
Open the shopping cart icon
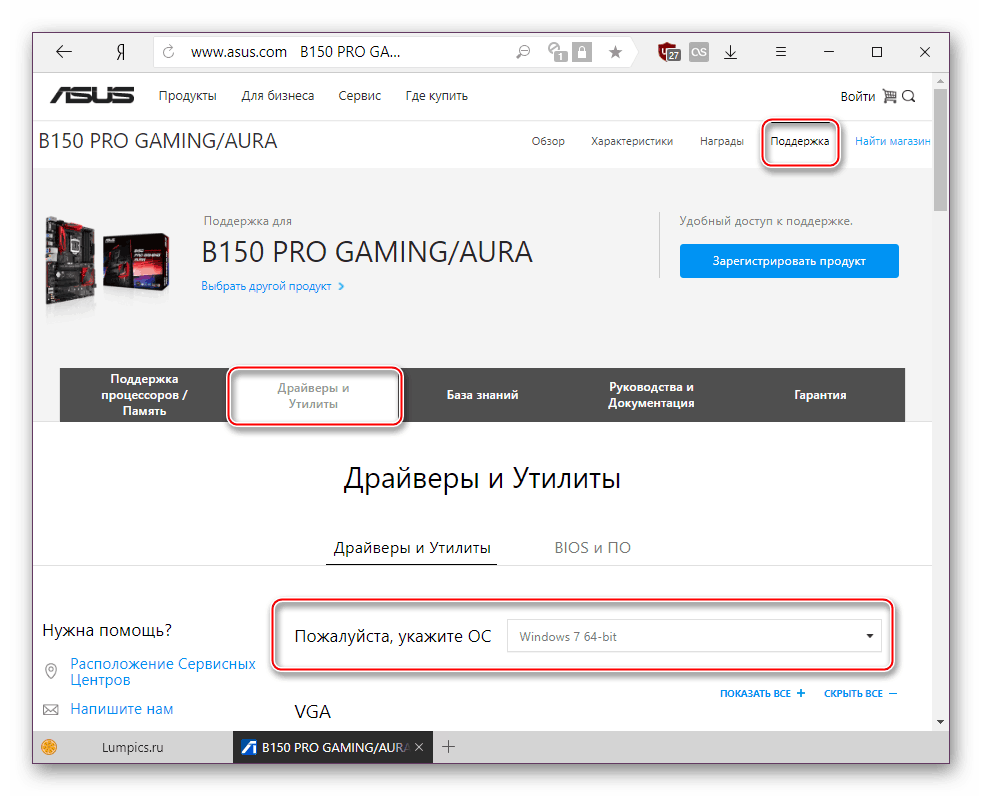pos(889,96)
